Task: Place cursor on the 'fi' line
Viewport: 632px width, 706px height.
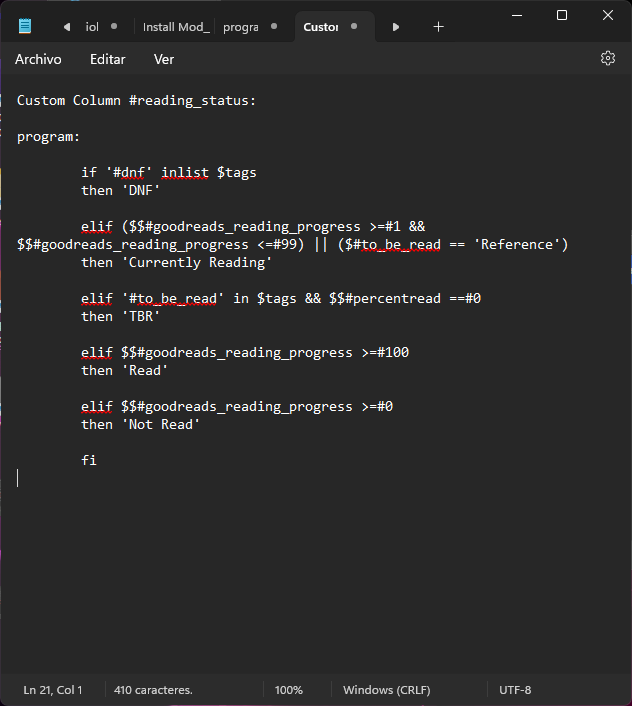Action: pyautogui.click(x=89, y=461)
